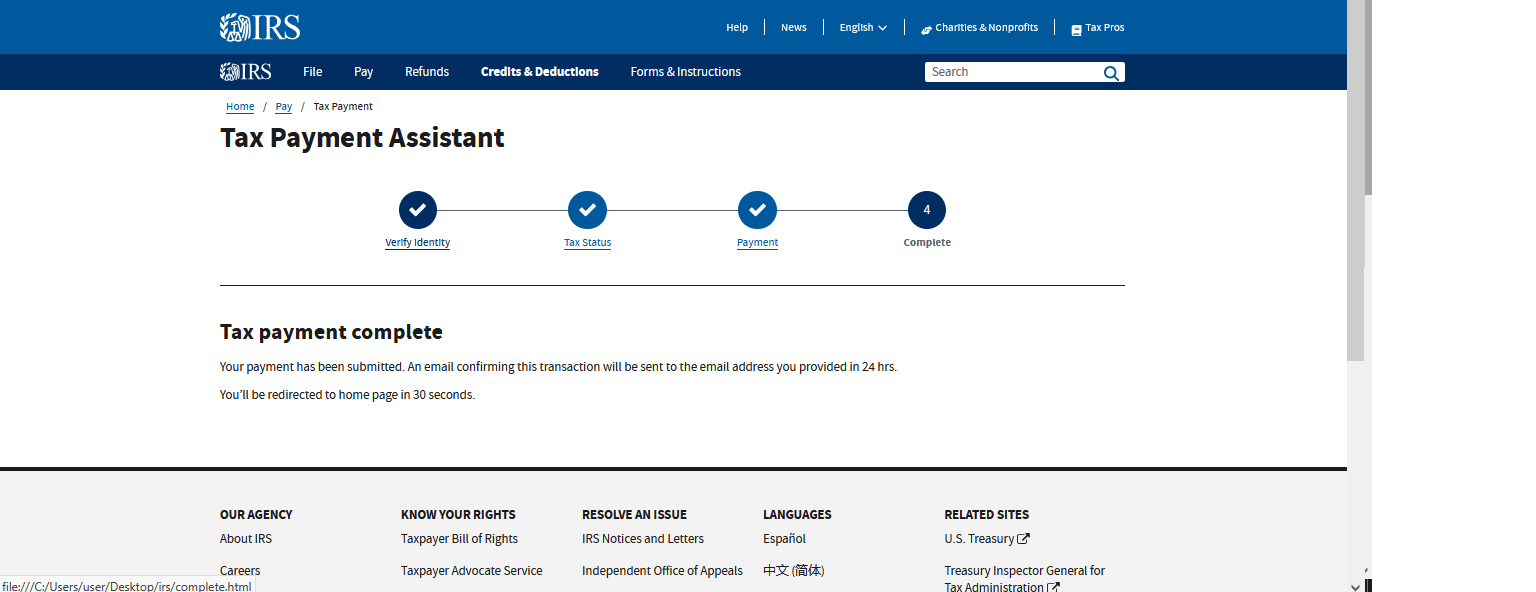1536x592 pixels.
Task: Click the News link
Action: [x=794, y=28]
